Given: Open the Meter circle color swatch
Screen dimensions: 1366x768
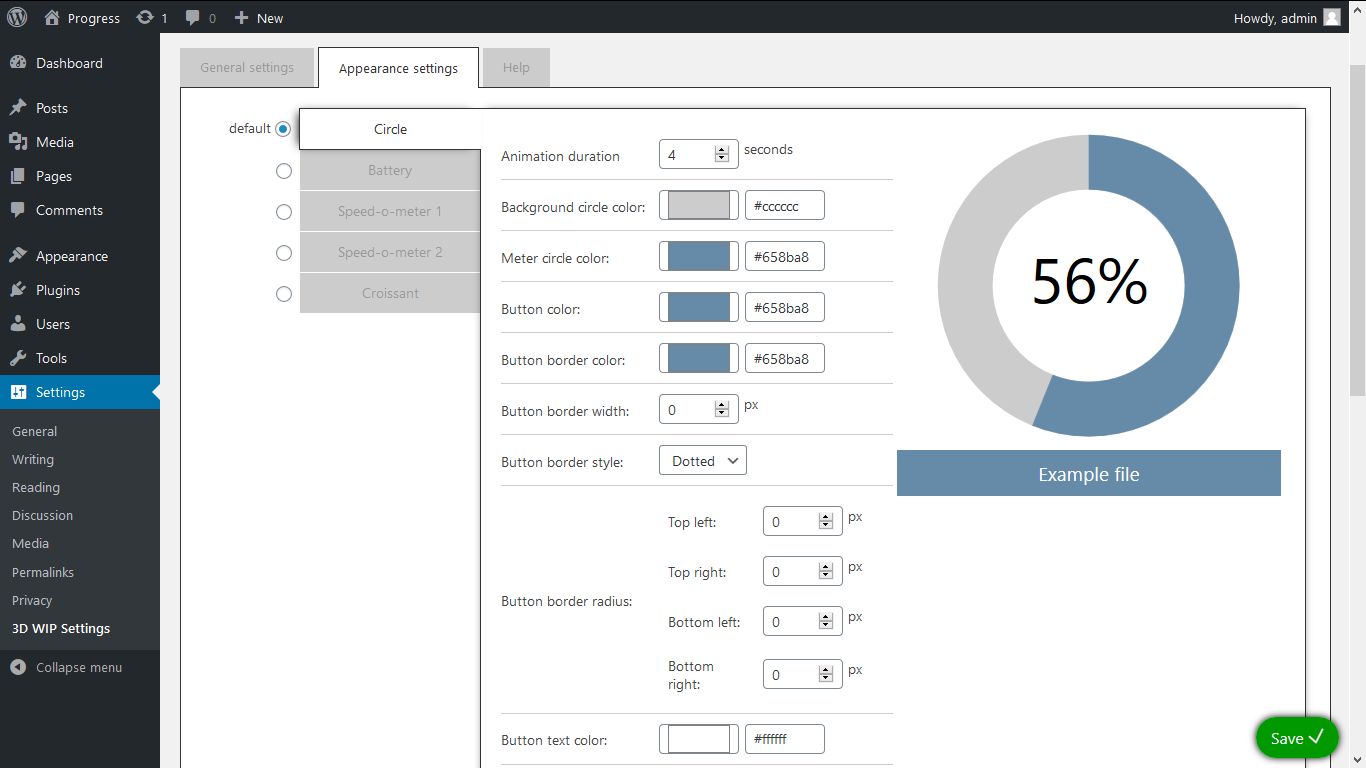Looking at the screenshot, I should coord(699,257).
